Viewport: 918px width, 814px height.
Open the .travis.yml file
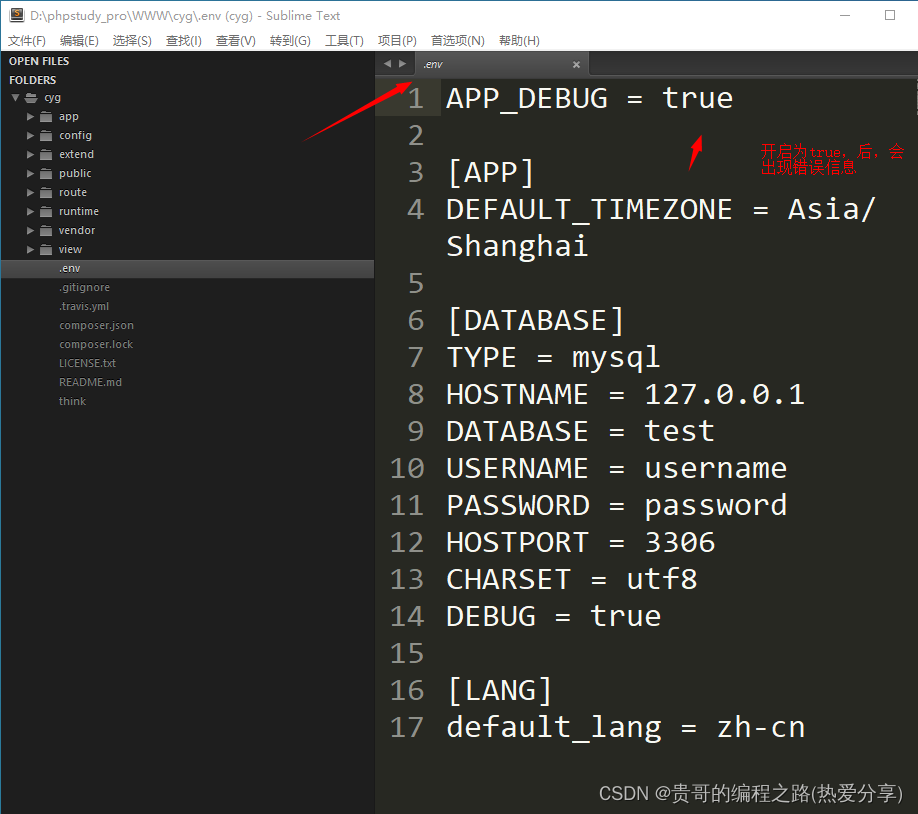(x=84, y=306)
